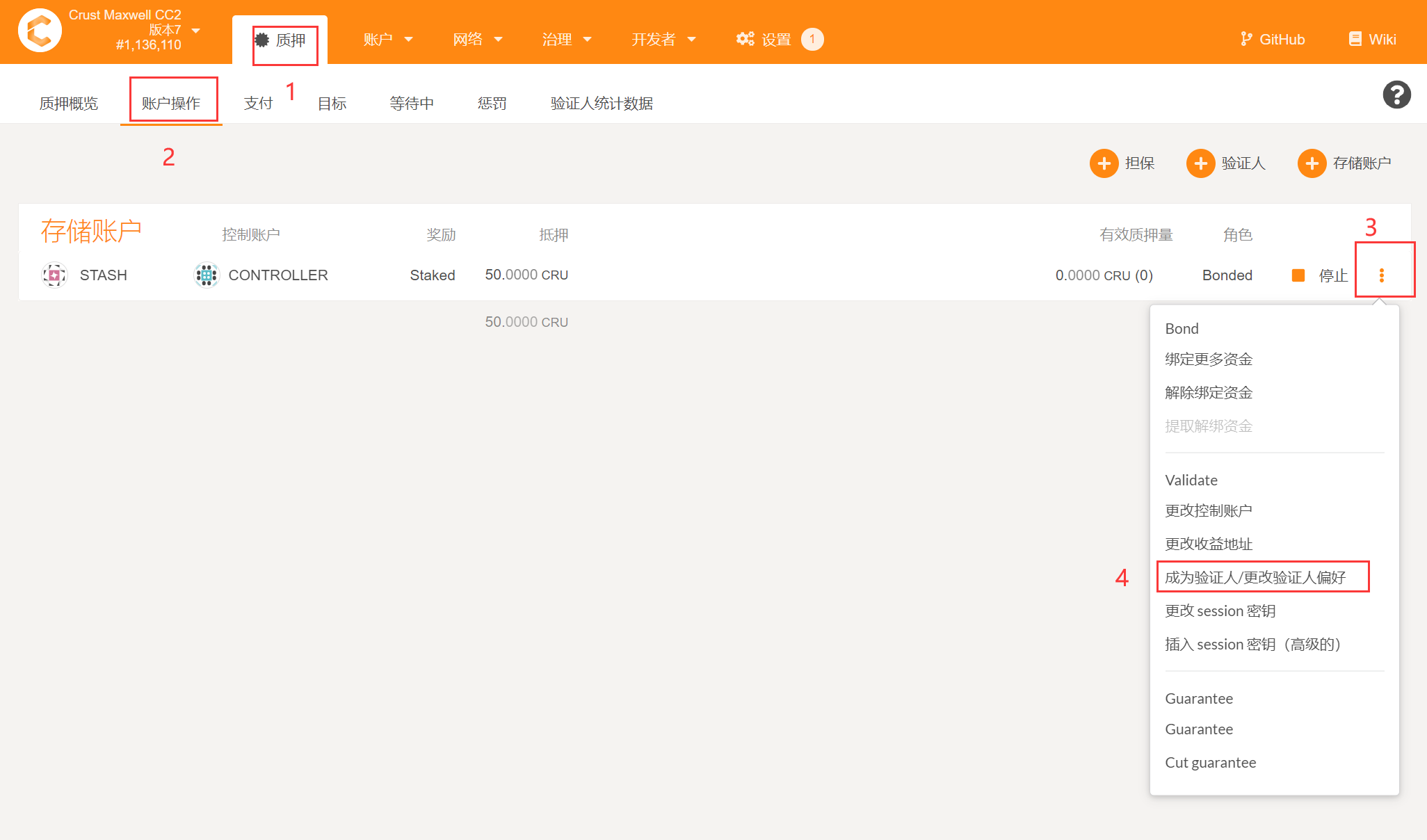Open the help question mark icon
The height and width of the screenshot is (840, 1427).
coord(1396,95)
